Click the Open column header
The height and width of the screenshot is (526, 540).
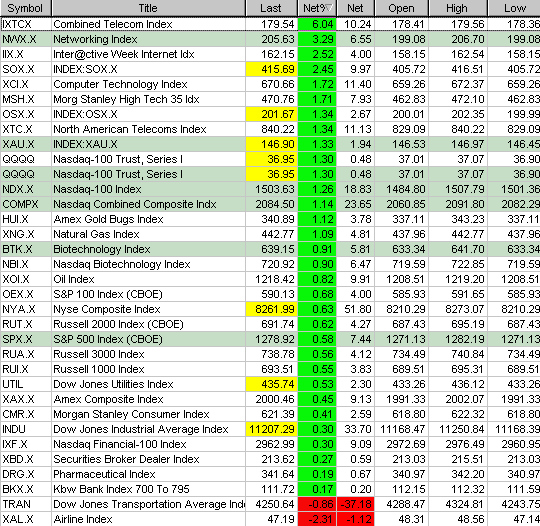401,8
